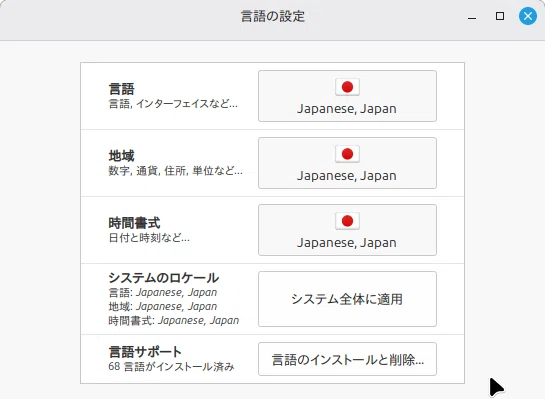Open the 言語 Japanese, Japan language selector

347,96
